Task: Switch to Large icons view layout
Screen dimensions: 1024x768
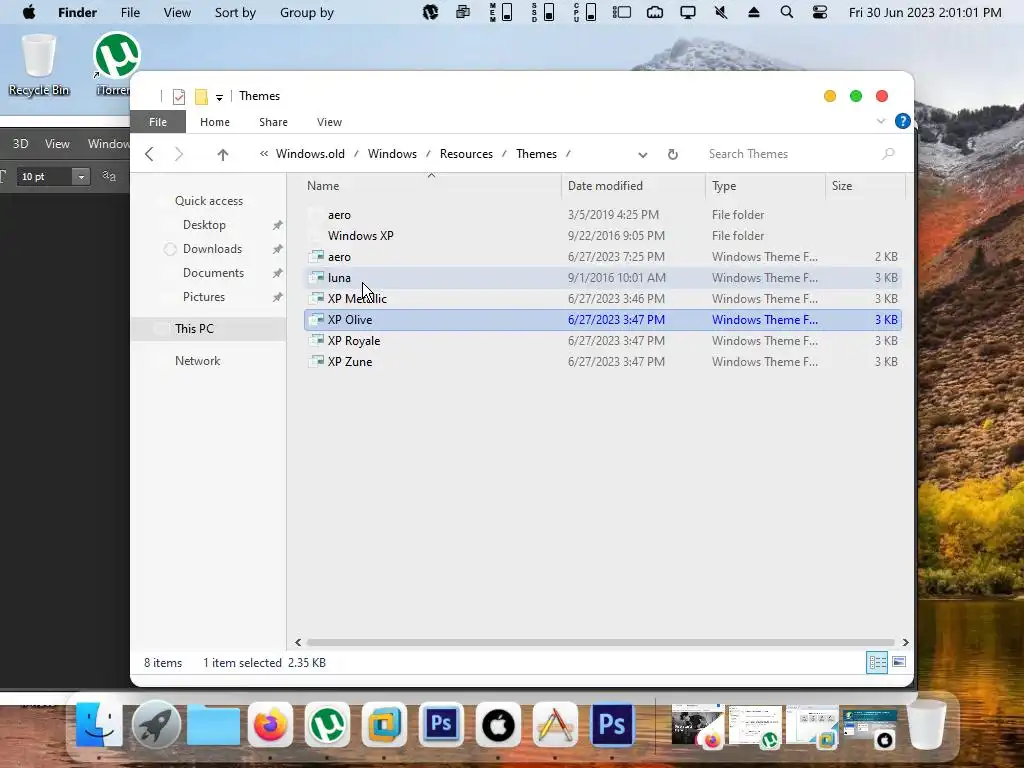Action: [x=899, y=662]
